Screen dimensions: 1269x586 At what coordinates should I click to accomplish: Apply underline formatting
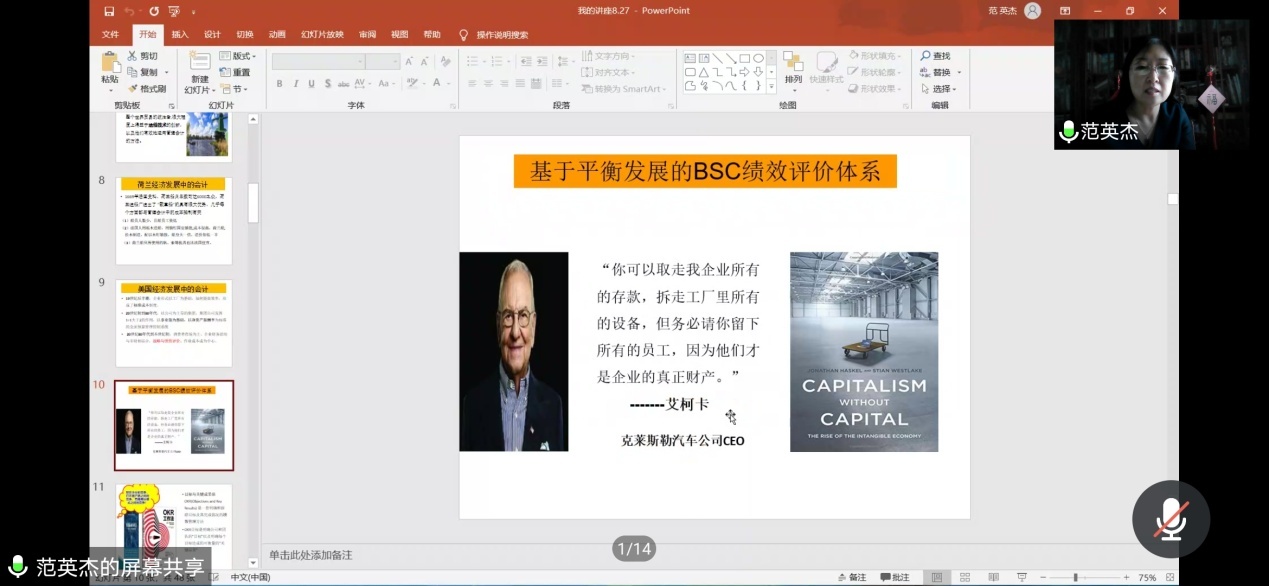coord(312,83)
